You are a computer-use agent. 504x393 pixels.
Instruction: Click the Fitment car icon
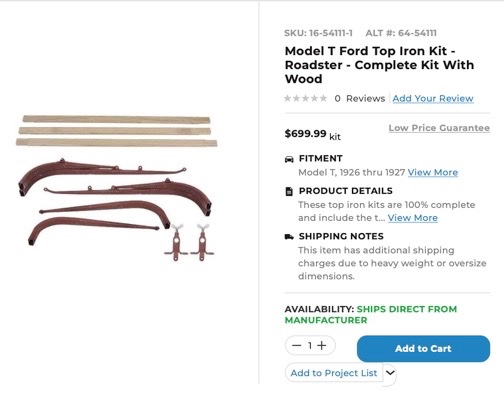pyautogui.click(x=289, y=159)
